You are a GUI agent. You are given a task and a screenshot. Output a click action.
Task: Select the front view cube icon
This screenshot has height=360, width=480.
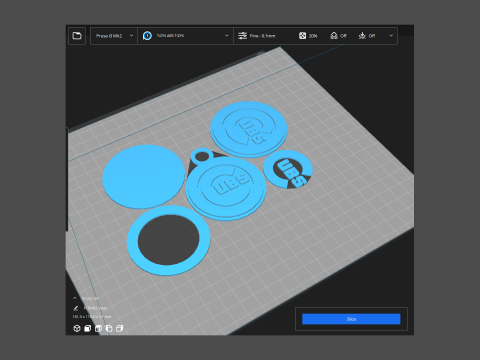click(88, 329)
